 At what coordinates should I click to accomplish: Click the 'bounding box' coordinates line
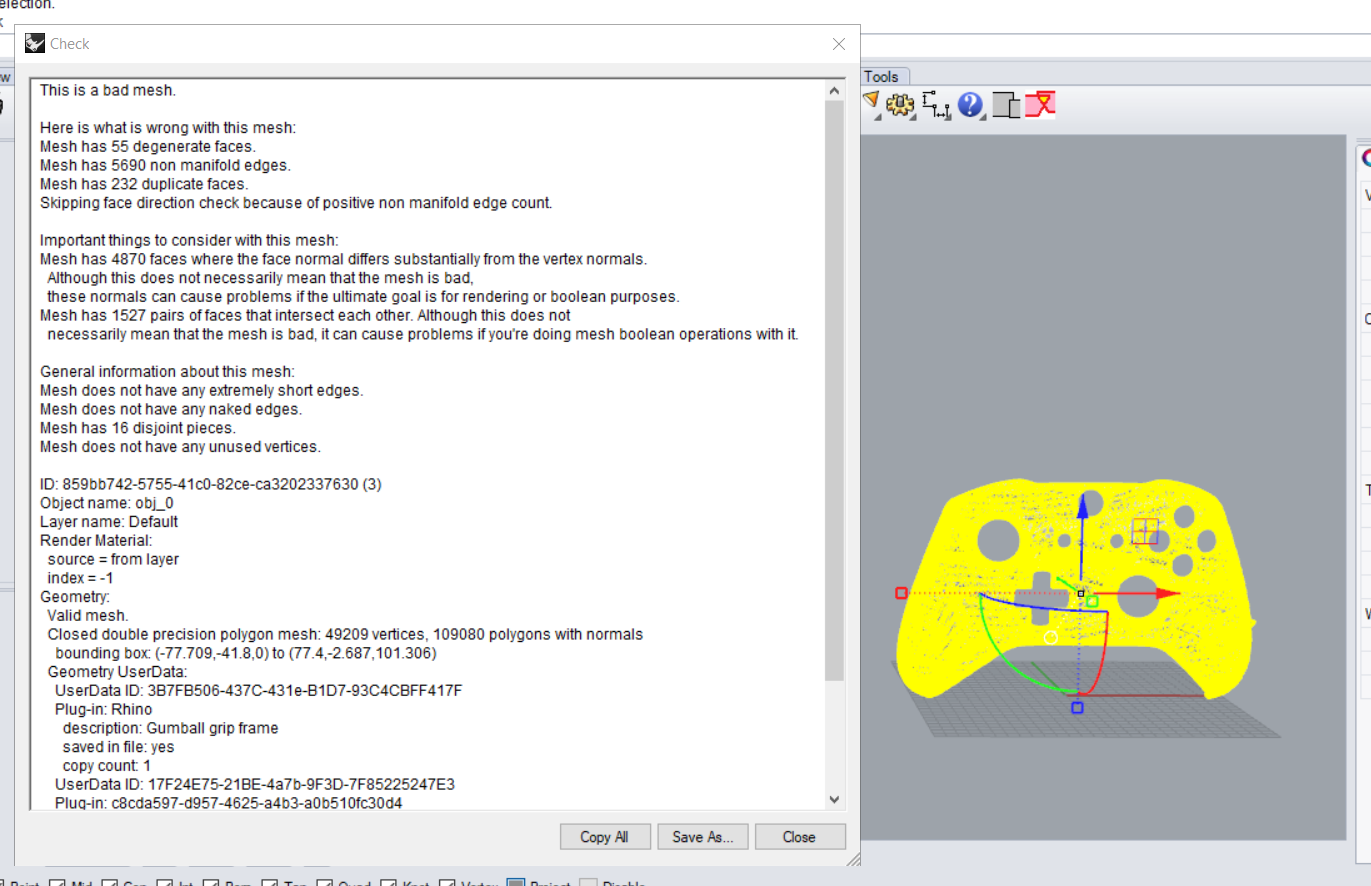(x=246, y=653)
